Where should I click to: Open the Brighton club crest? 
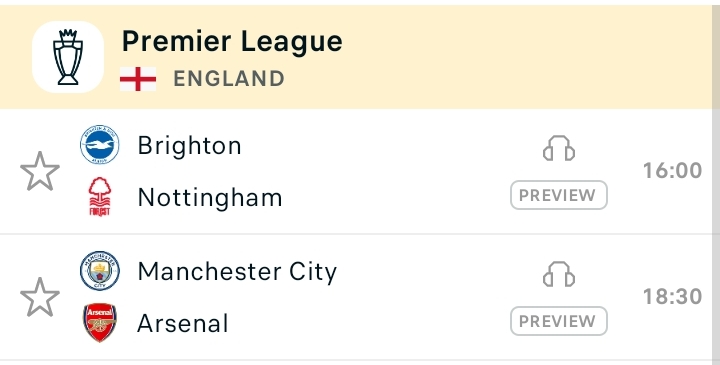(x=100, y=145)
